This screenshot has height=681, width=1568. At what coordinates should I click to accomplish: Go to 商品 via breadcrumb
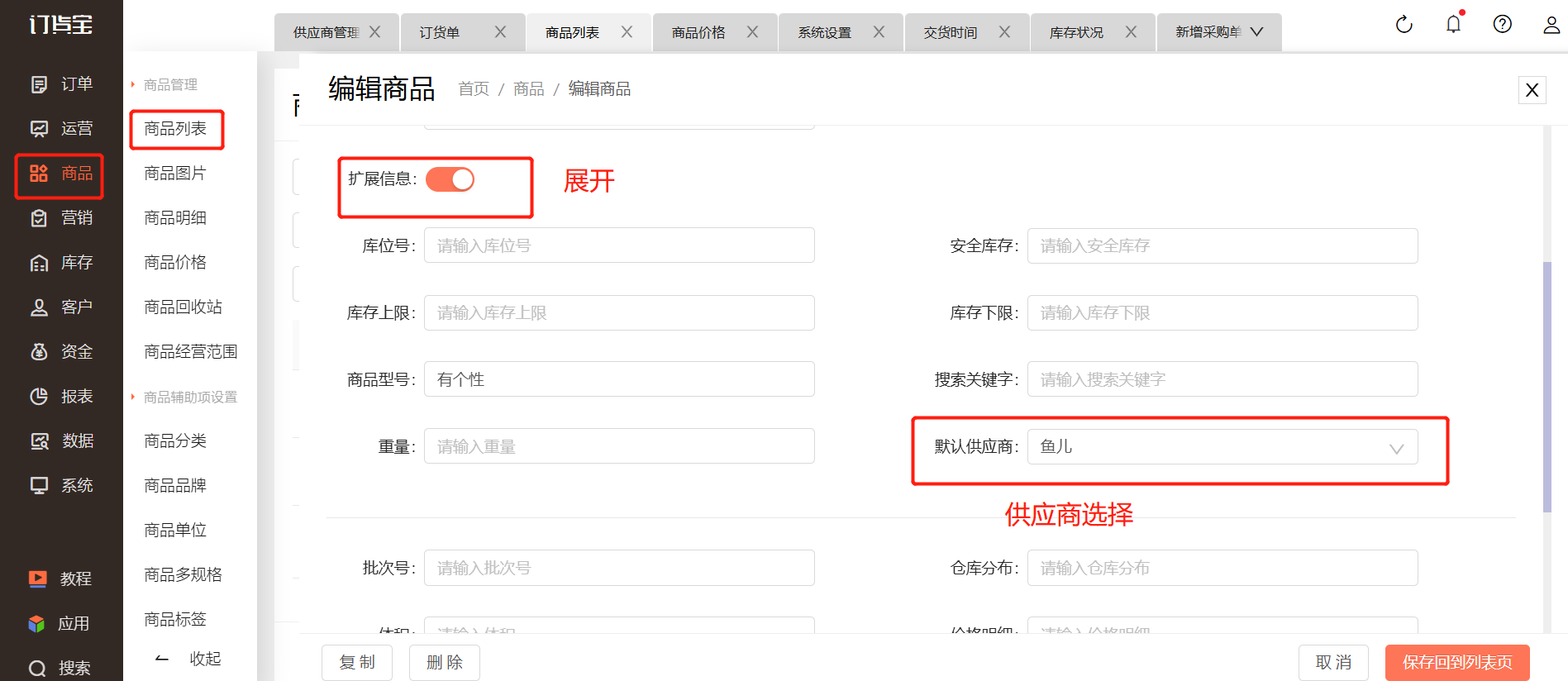click(x=529, y=89)
